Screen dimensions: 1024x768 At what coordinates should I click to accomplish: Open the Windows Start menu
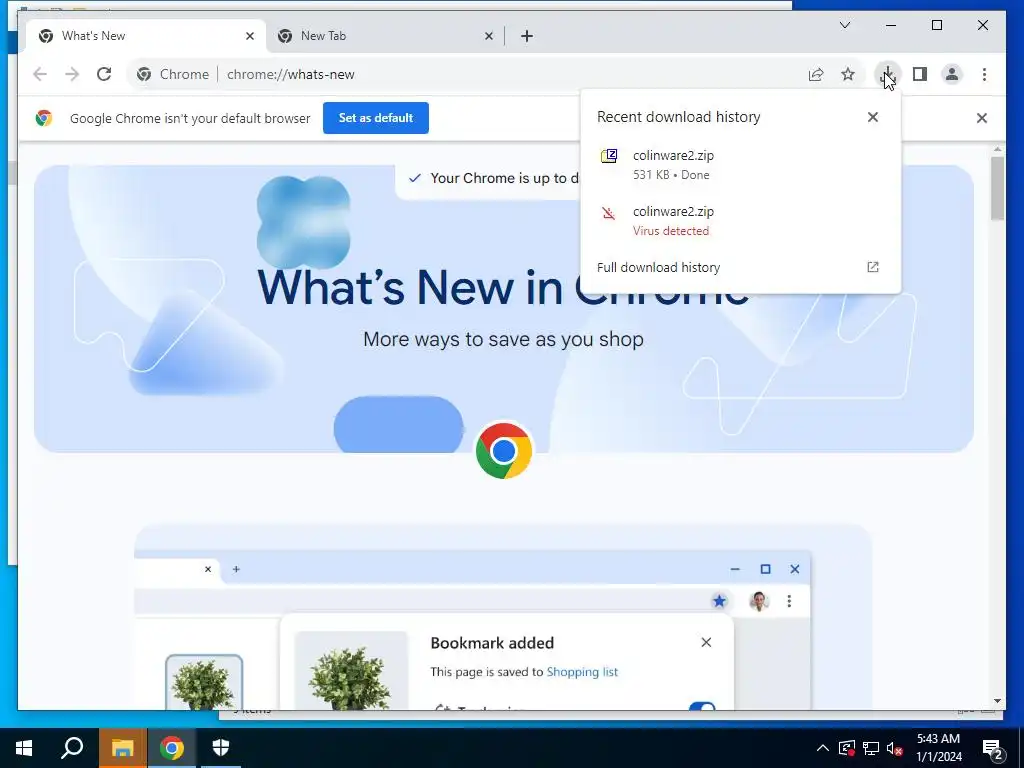pos(24,748)
